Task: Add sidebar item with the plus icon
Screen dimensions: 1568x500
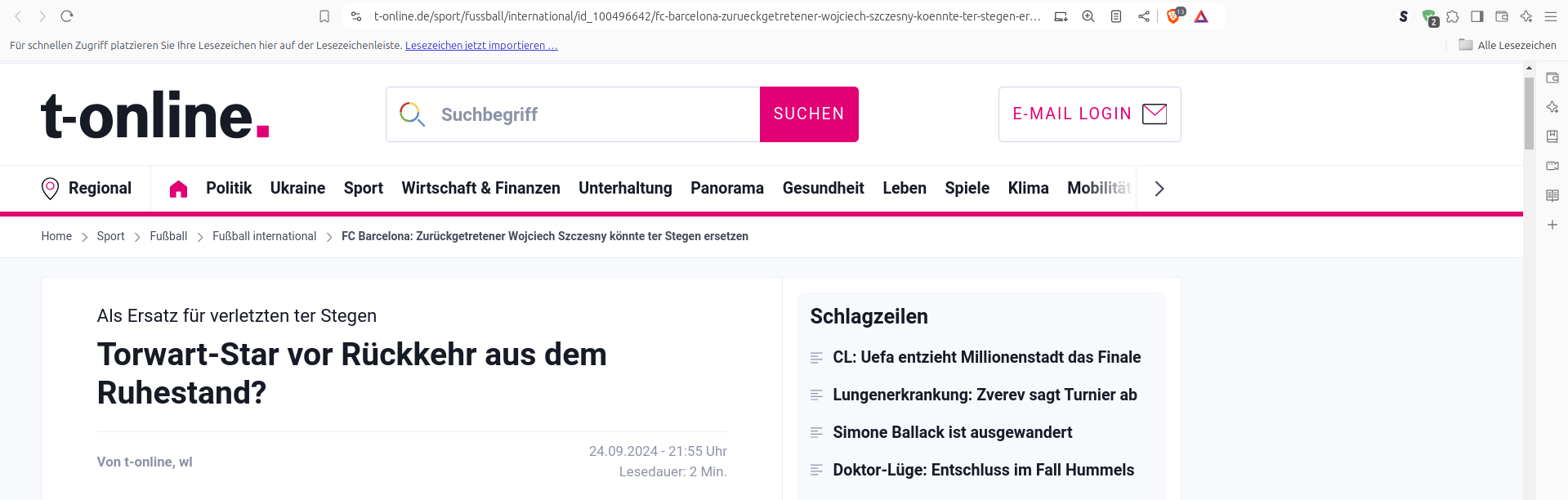Action: pyautogui.click(x=1552, y=225)
